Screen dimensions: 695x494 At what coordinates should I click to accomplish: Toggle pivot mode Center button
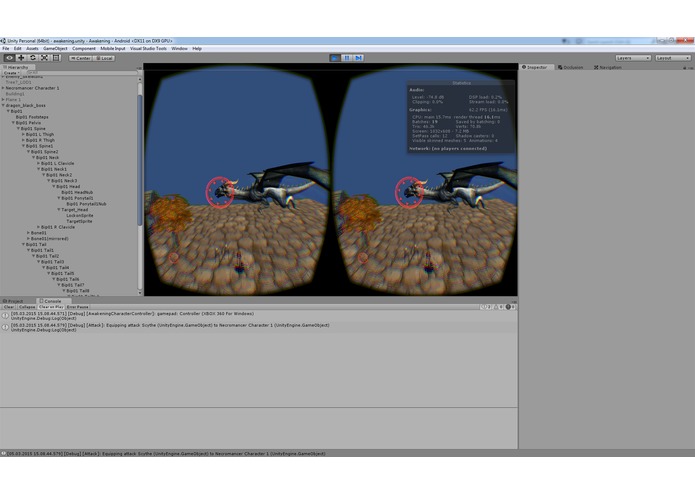click(x=80, y=58)
